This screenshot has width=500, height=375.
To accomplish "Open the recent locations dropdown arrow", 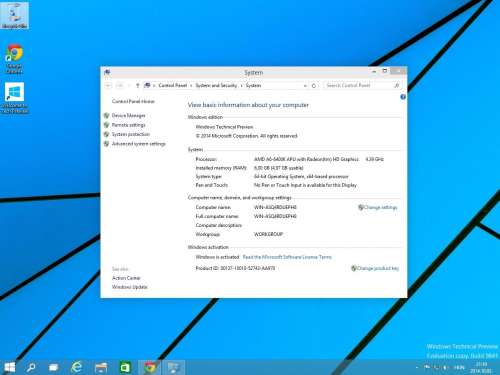I will click(129, 86).
